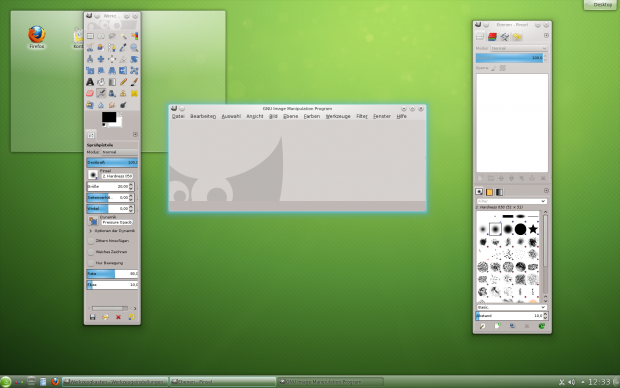Select the Pencil tool
This screenshot has width=620, height=388.
click(x=123, y=82)
